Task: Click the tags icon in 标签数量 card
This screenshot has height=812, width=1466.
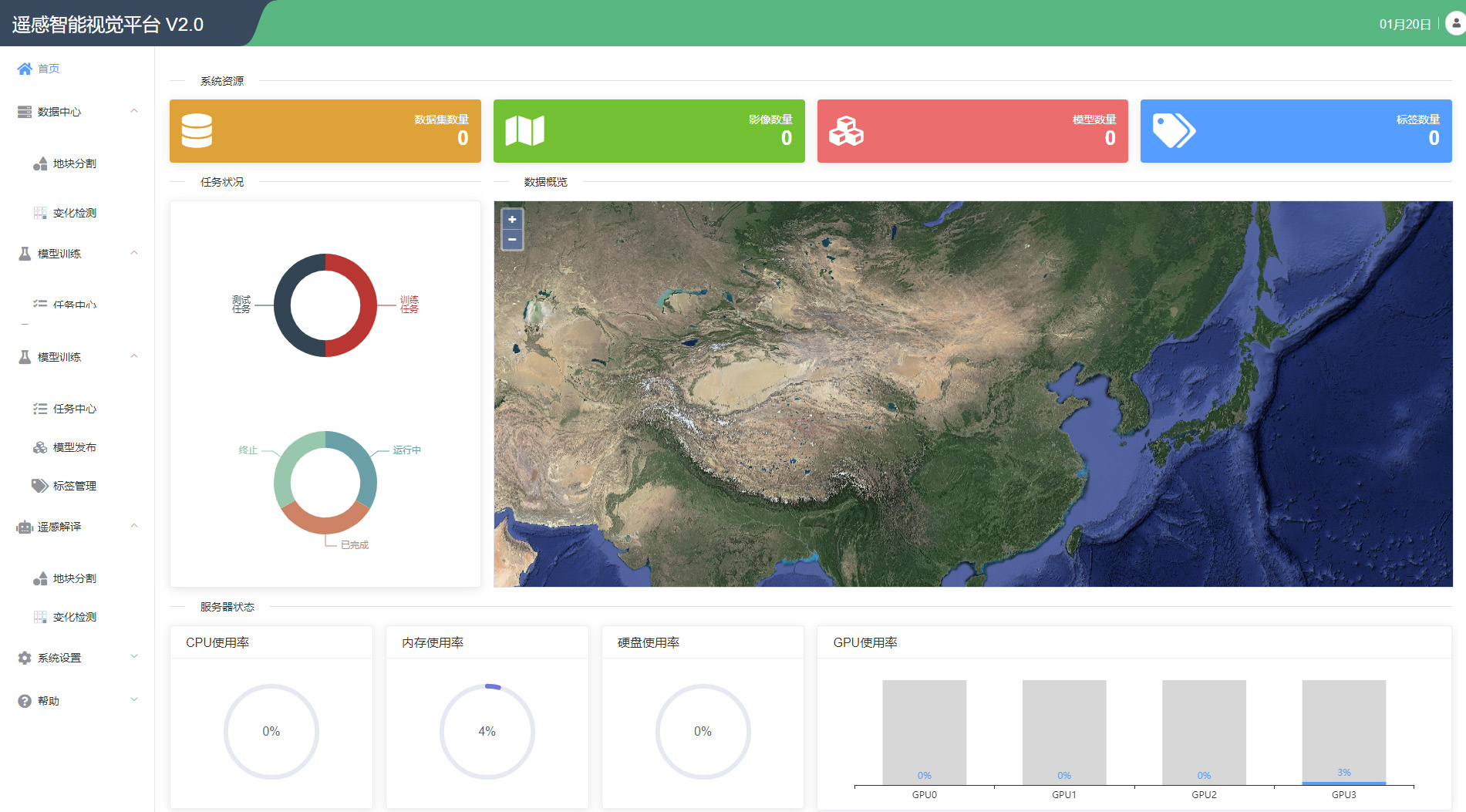Action: click(1174, 131)
